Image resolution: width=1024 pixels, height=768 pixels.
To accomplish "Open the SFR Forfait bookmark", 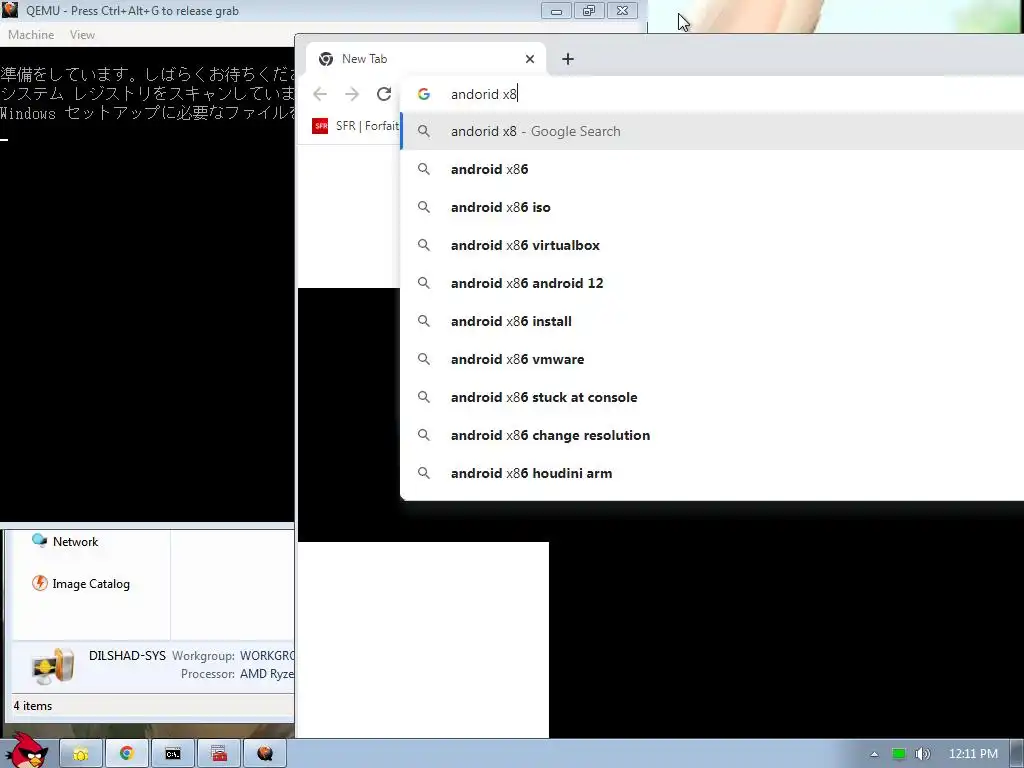I will click(x=356, y=125).
